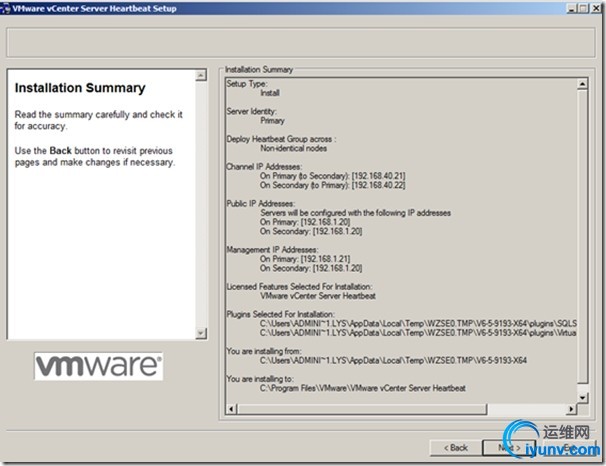The image size is (606, 466).
Task: Select the 'Non-identical nodes' value
Action: pos(293,148)
